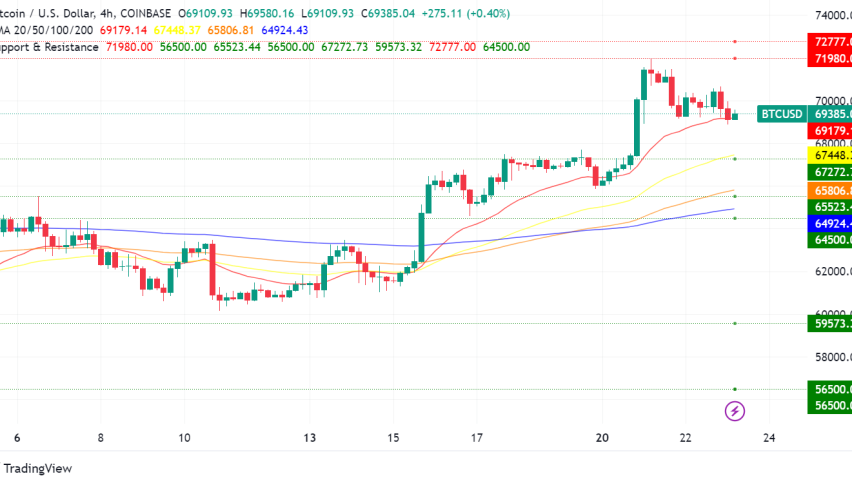Click the green 65523 support label
852x485 pixels.
[x=830, y=207]
